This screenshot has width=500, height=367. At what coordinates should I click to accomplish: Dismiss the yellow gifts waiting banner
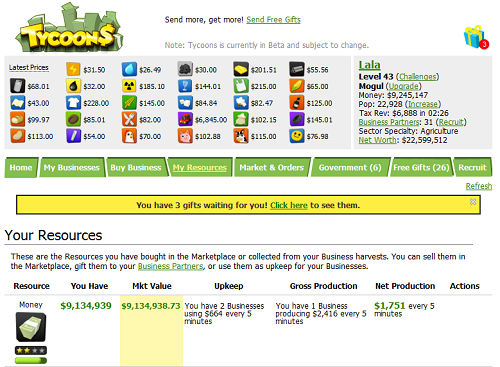tap(473, 202)
